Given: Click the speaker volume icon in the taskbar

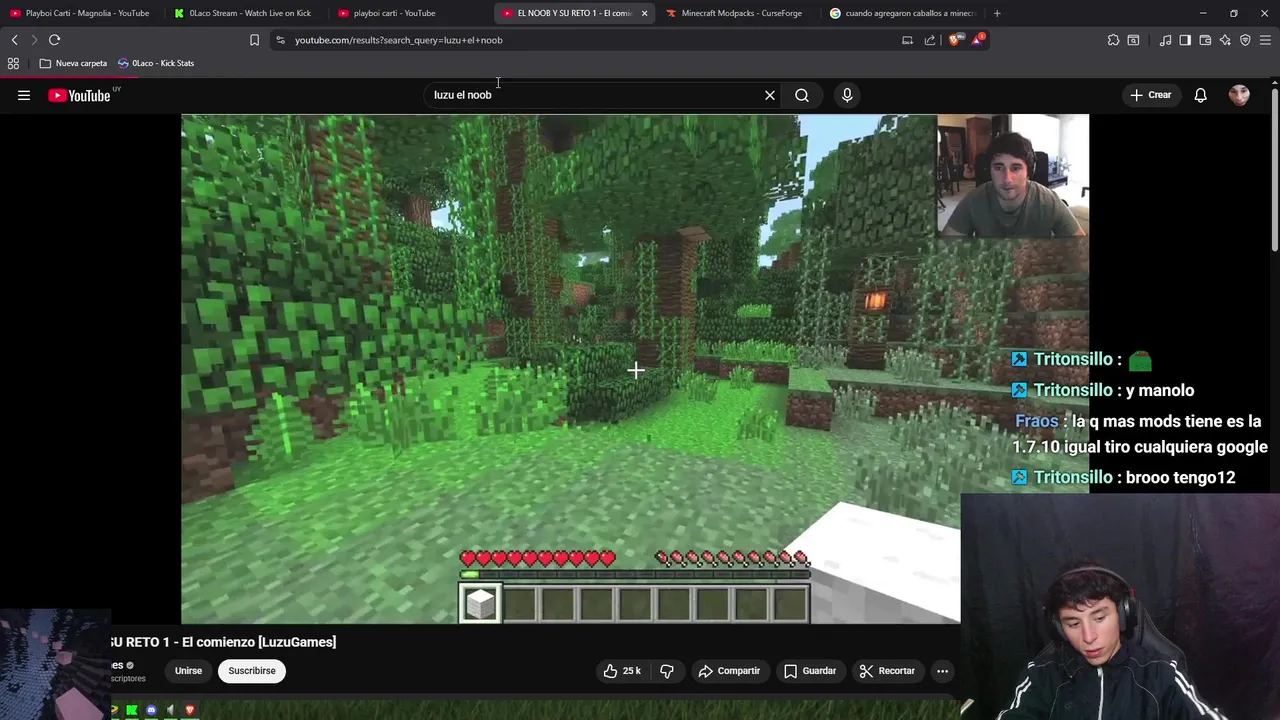Looking at the screenshot, I should coord(170,710).
